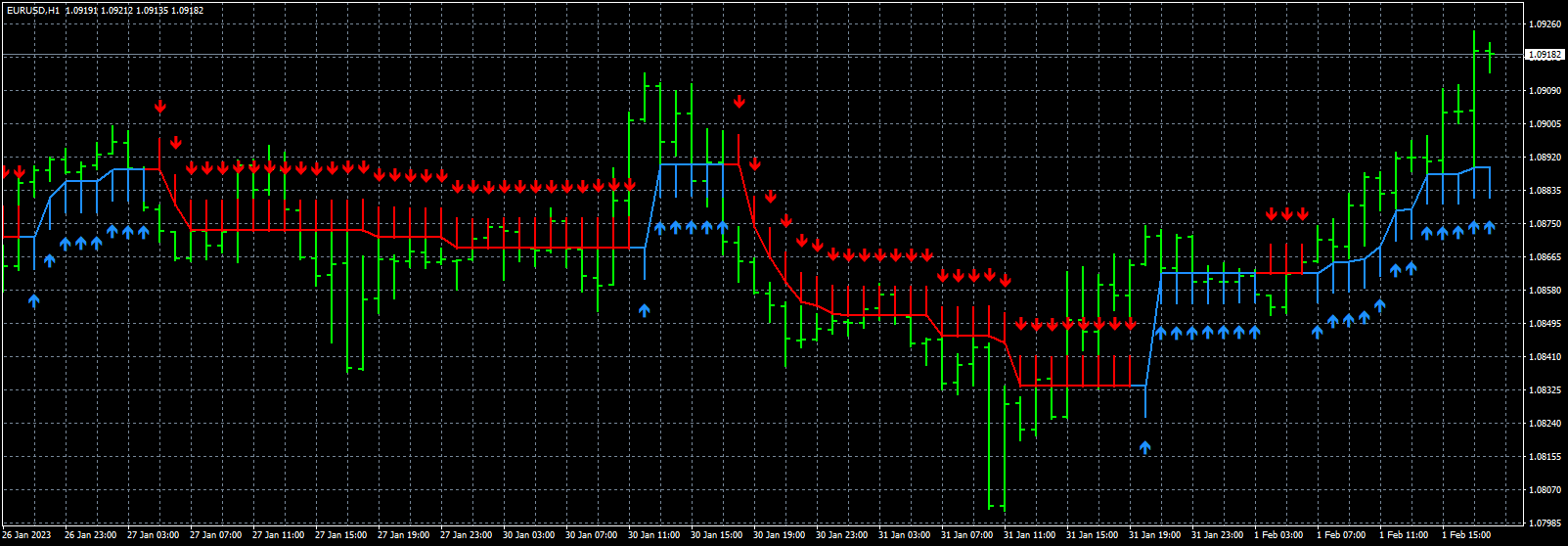
Task: Click the 1.08665 price axis label
Action: tap(1545, 257)
